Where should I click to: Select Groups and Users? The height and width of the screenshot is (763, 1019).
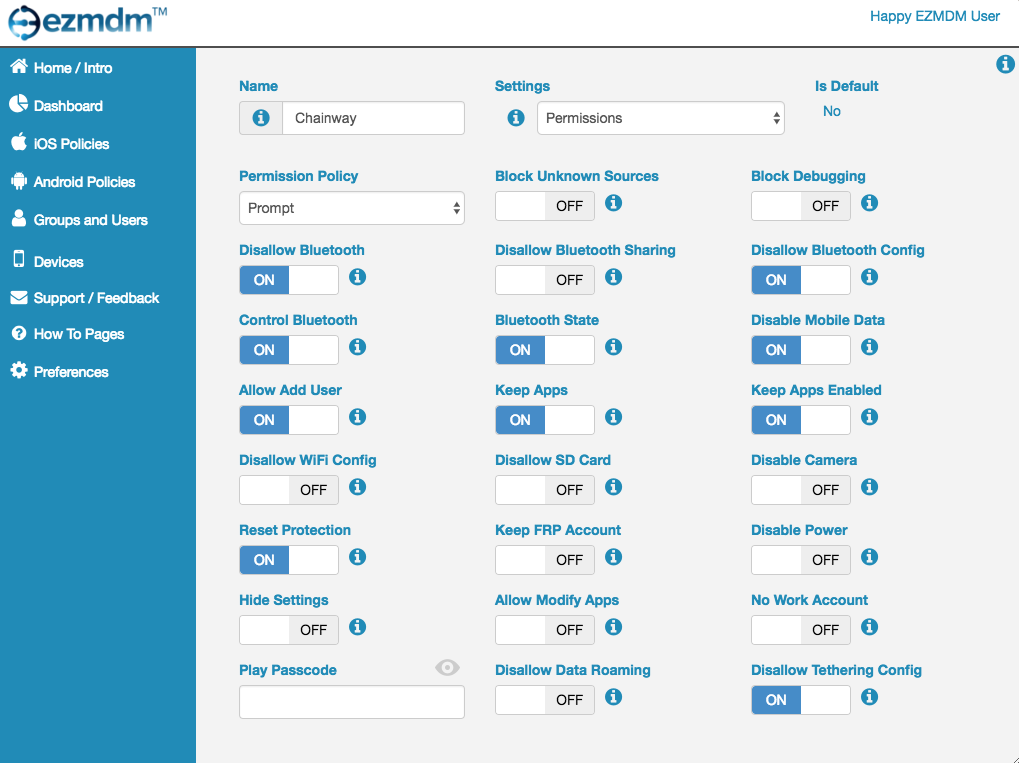coord(79,220)
